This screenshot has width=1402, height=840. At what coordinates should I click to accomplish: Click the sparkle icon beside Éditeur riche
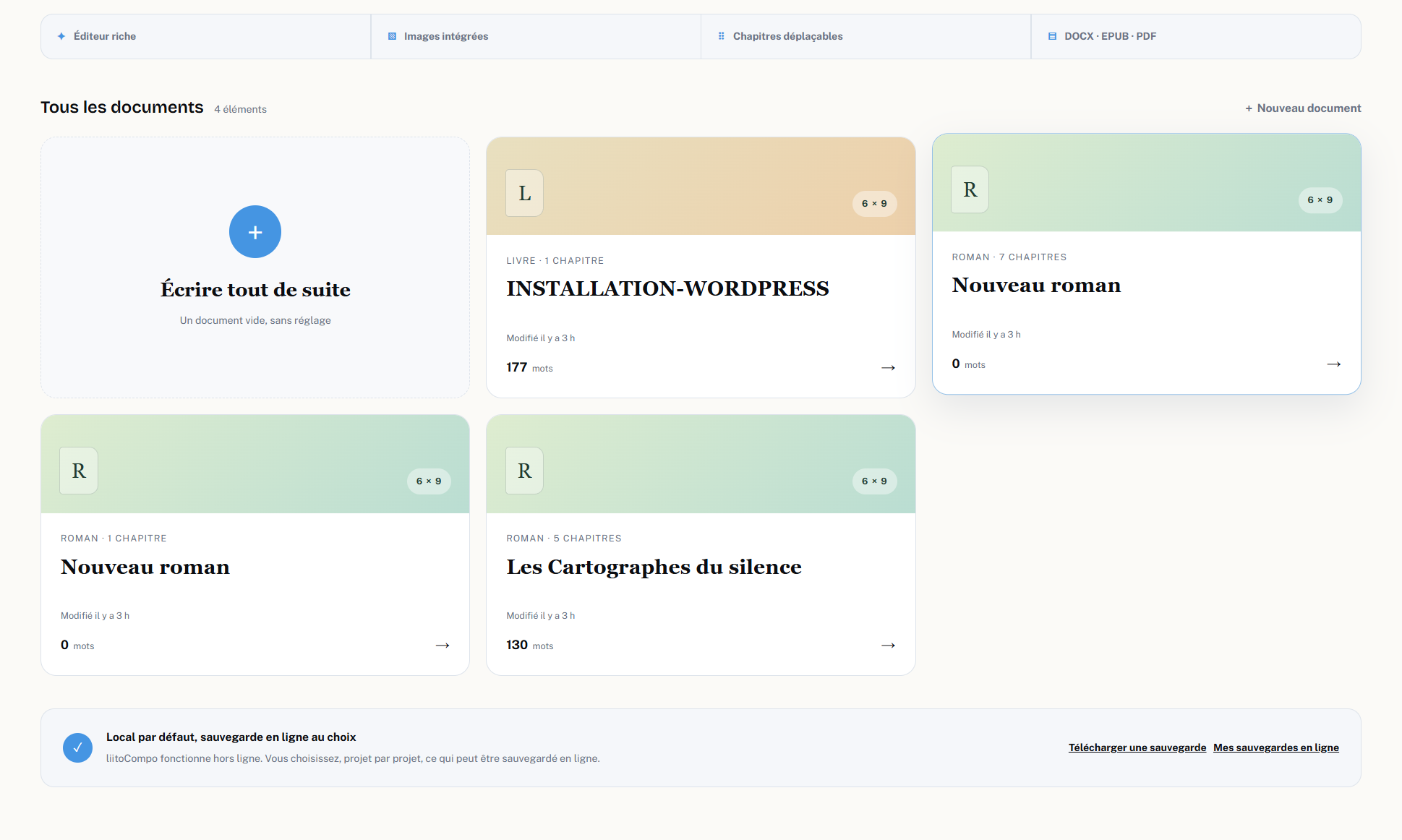[x=61, y=36]
